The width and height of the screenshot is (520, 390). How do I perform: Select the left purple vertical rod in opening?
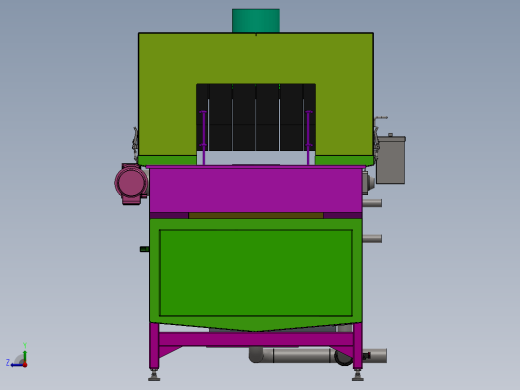click(x=203, y=137)
